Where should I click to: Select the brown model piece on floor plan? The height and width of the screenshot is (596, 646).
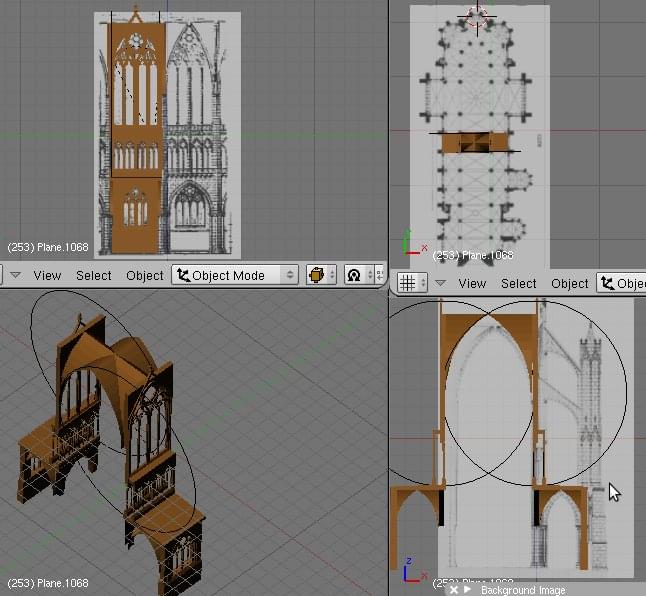[x=474, y=143]
